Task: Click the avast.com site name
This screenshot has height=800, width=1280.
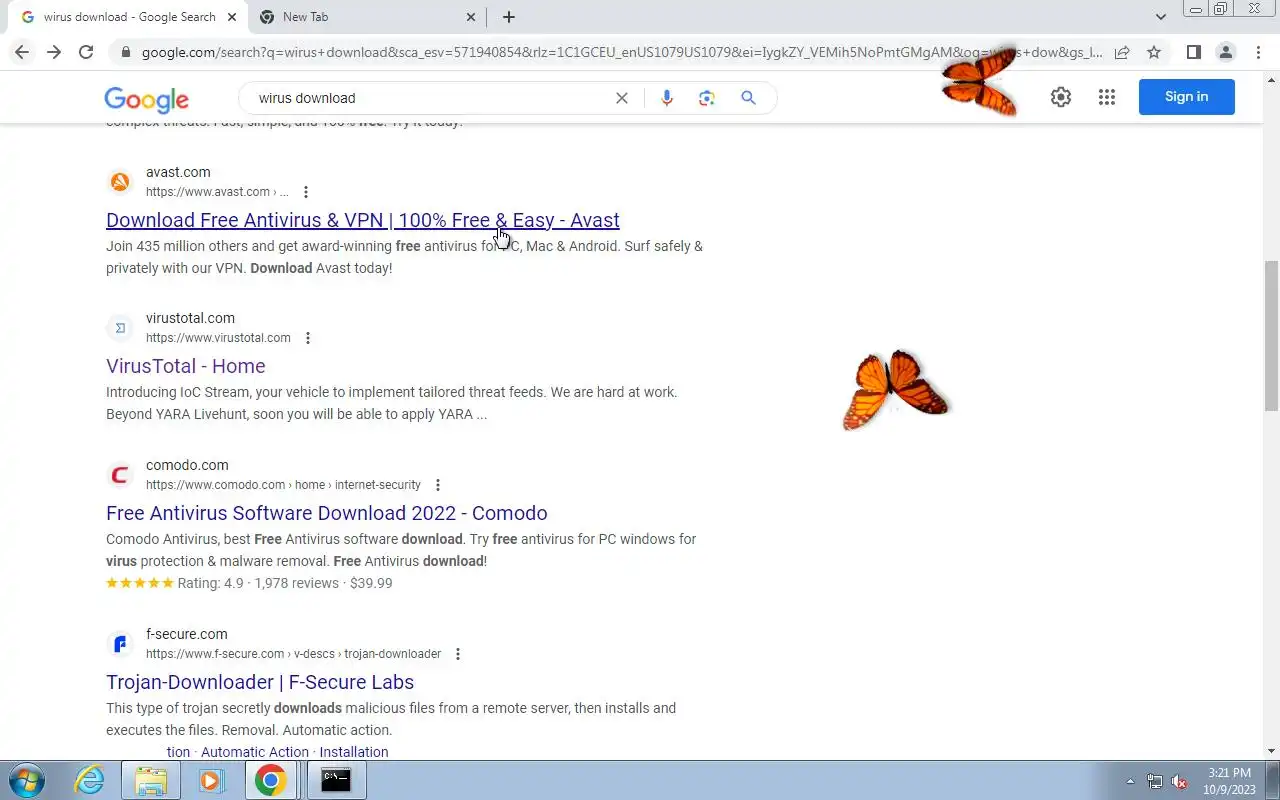Action: (178, 172)
